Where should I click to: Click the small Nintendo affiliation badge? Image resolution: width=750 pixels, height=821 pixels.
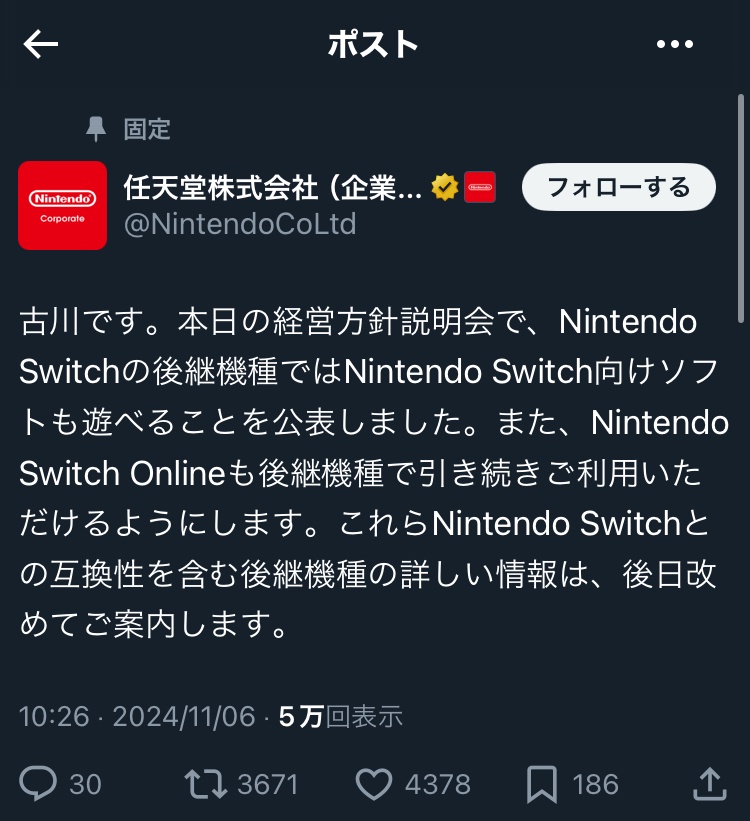coord(480,187)
